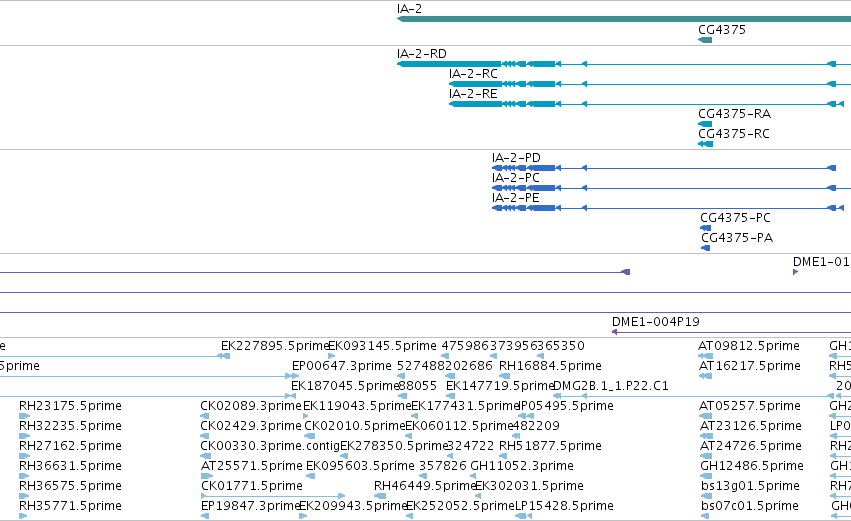Select the RH36575.5prime EST label
This screenshot has width=851, height=521.
[x=70, y=486]
